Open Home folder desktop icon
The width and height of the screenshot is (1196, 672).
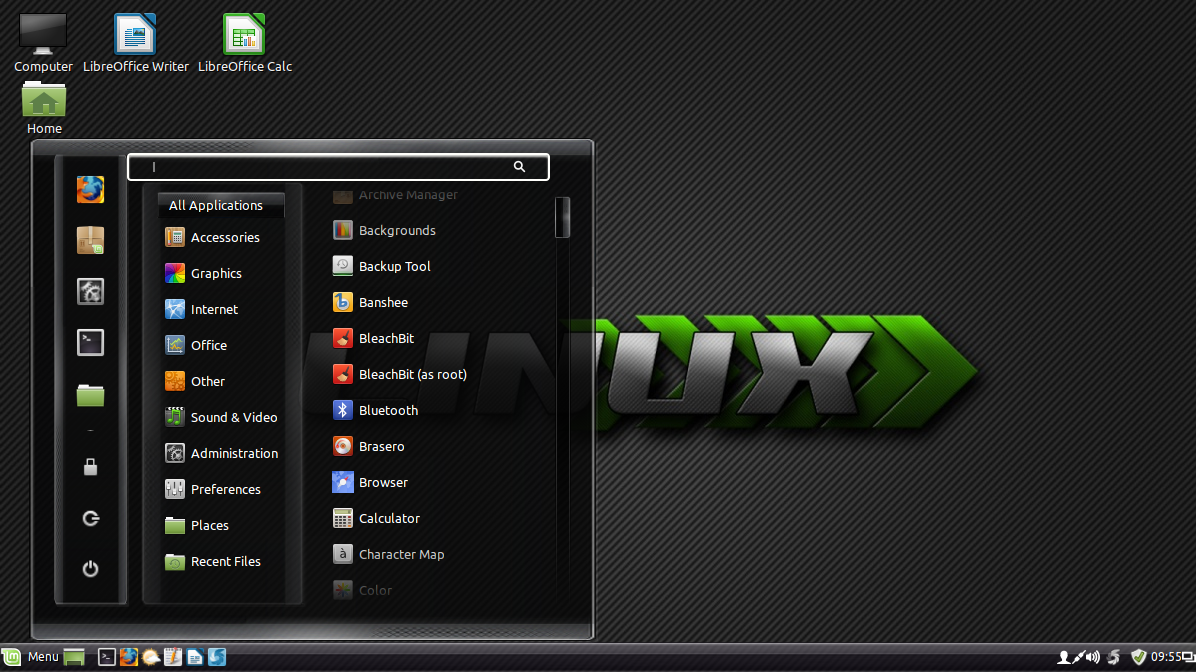point(43,108)
